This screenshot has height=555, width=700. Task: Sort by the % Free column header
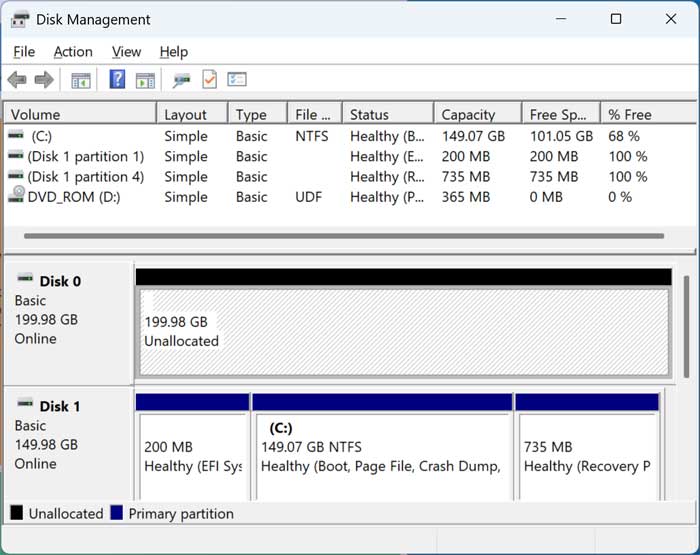click(648, 114)
